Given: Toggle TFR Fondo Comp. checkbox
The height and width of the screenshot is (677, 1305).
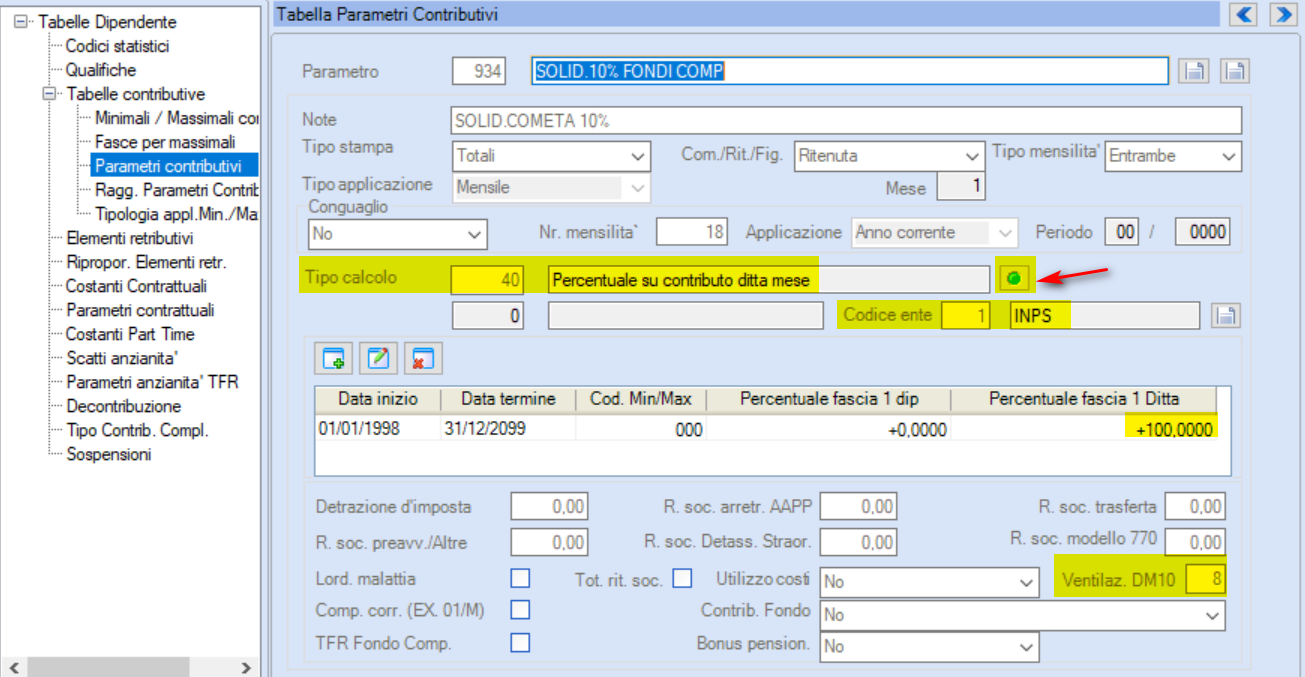Looking at the screenshot, I should (x=520, y=643).
